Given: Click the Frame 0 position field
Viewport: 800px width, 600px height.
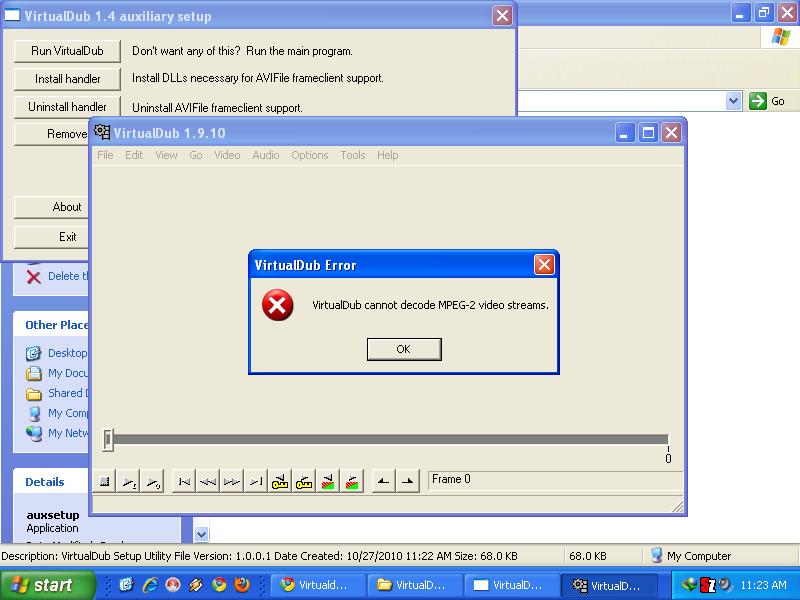Looking at the screenshot, I should 555,480.
